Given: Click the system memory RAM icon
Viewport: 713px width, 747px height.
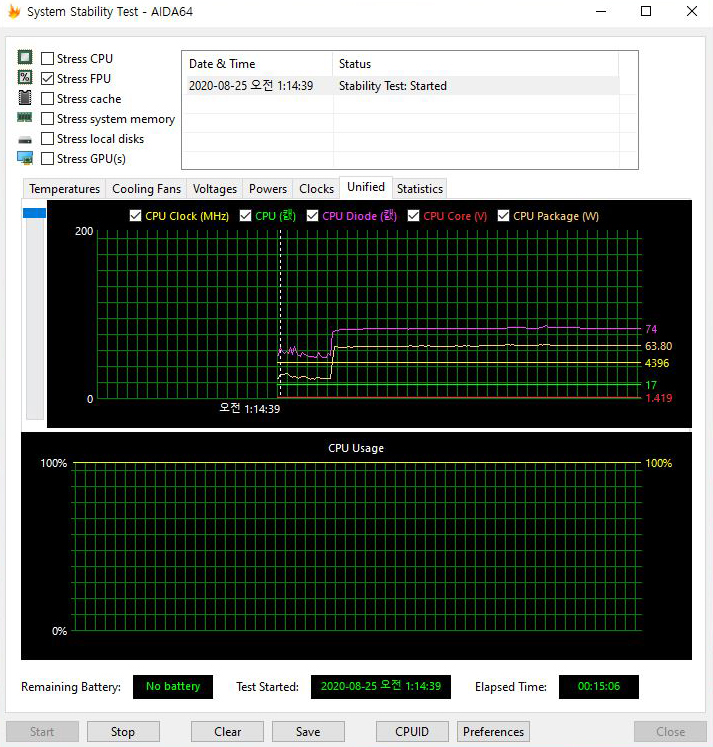Looking at the screenshot, I should coord(25,117).
